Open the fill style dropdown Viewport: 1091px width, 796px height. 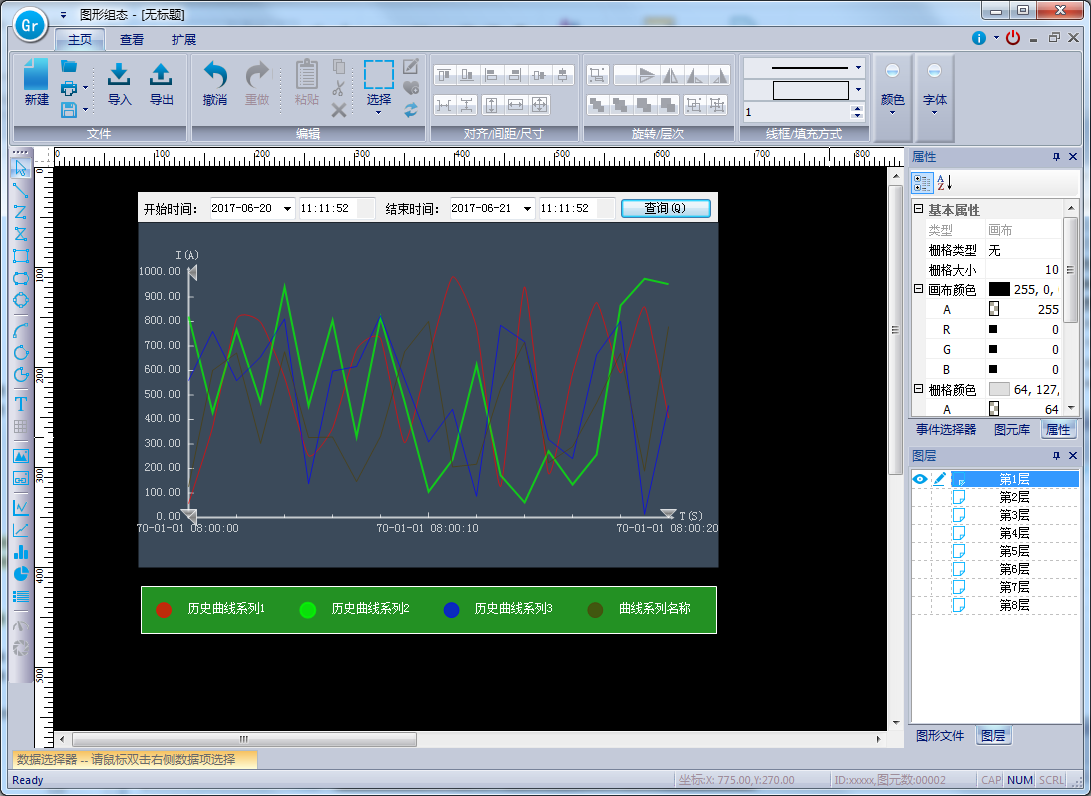click(x=859, y=90)
